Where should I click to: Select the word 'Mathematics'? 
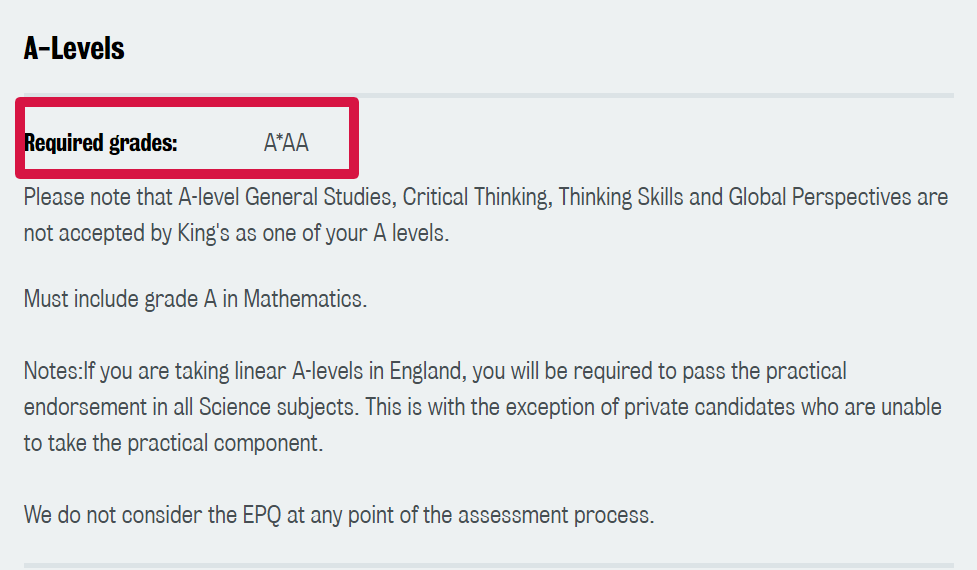point(302,299)
